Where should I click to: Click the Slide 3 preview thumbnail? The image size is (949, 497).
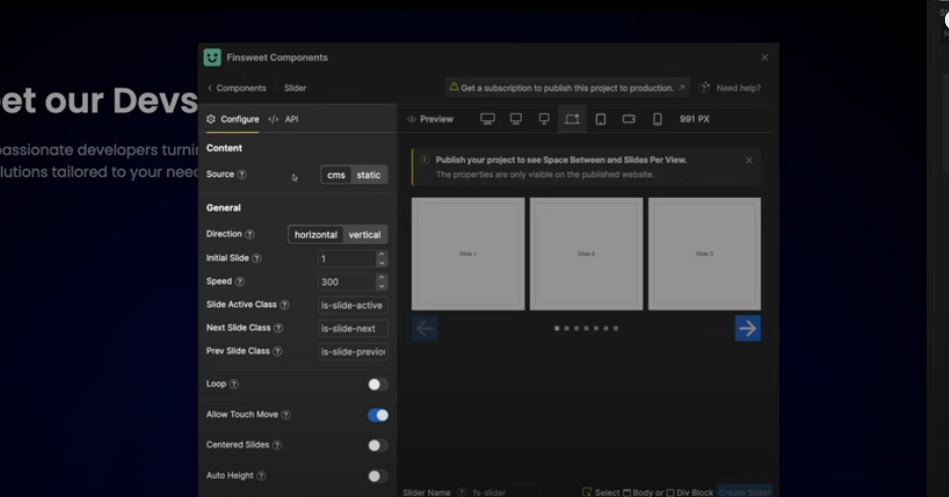[x=704, y=254]
